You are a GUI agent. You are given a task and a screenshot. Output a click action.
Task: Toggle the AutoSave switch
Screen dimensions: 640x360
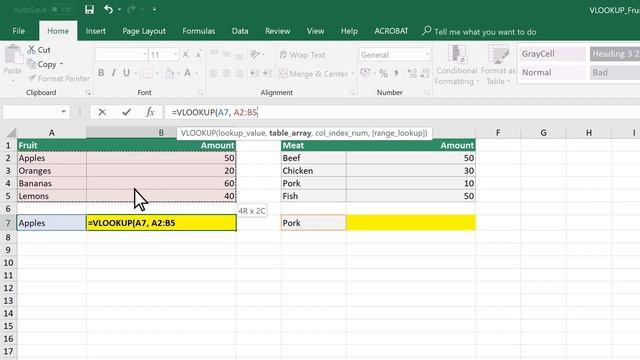coord(61,9)
